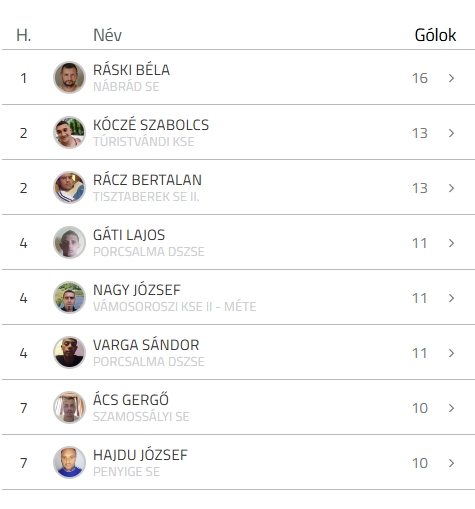Open Ács Gergő's avatar thumbnail

69,407
